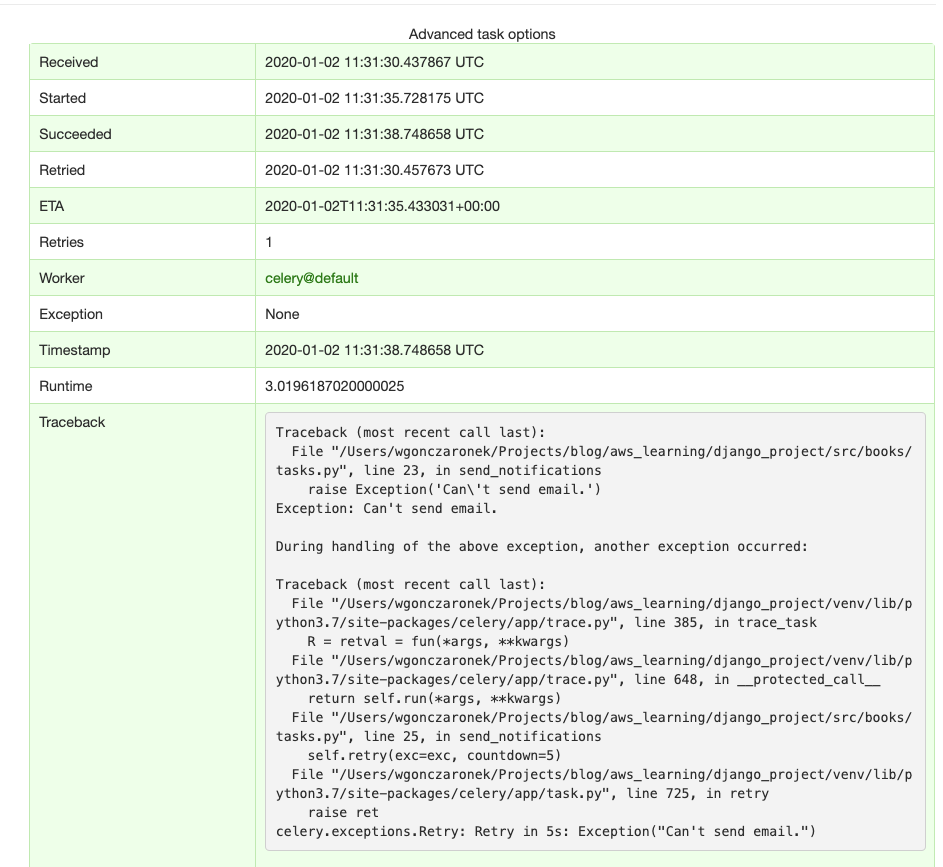Open the celery@default worker link
Screen dimensions: 943x867
pos(311,278)
